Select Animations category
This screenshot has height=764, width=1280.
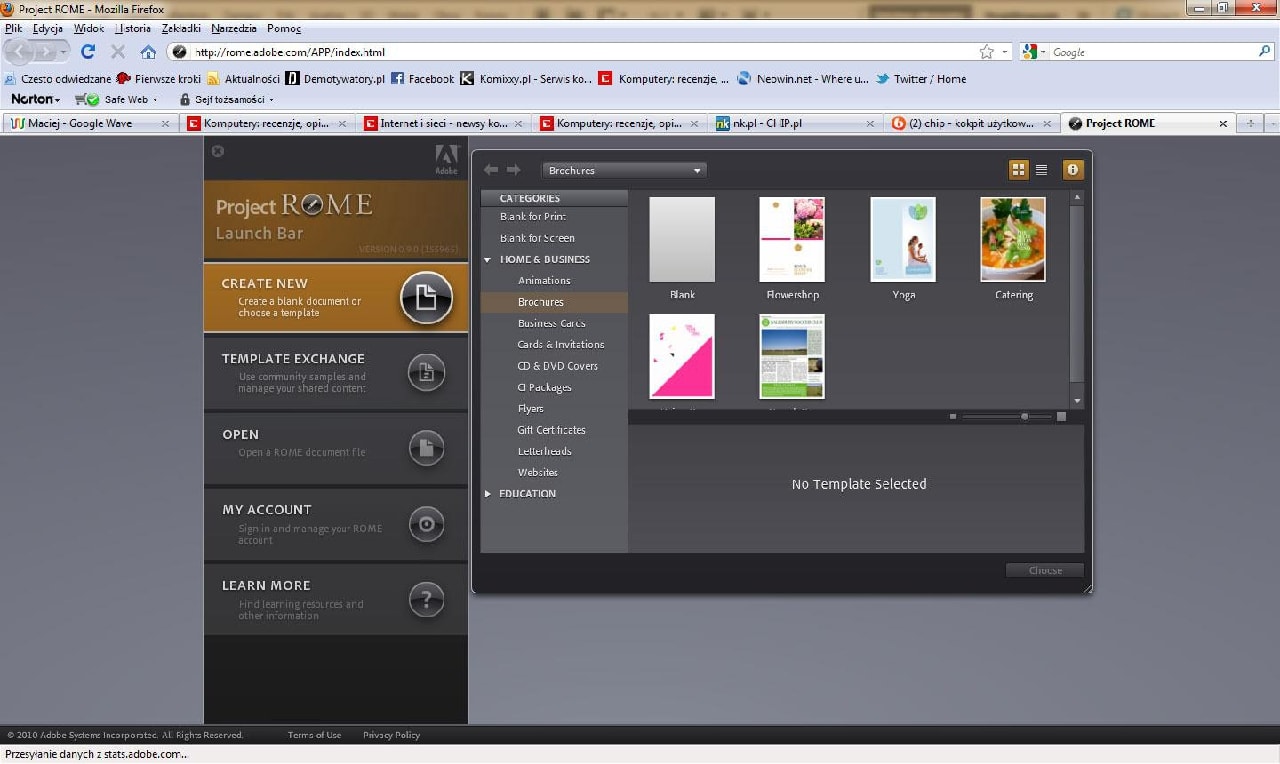click(x=544, y=281)
